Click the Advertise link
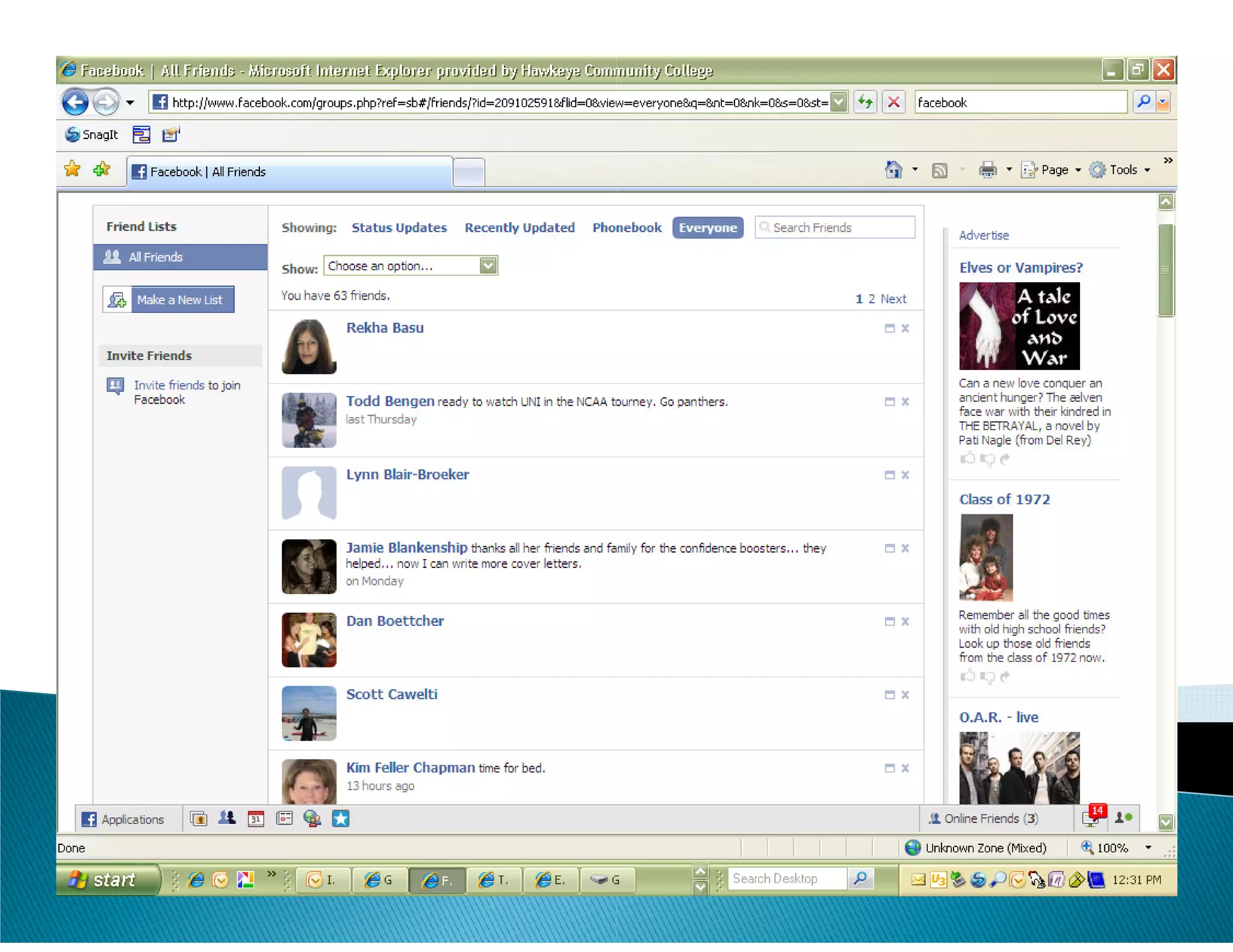 point(984,235)
